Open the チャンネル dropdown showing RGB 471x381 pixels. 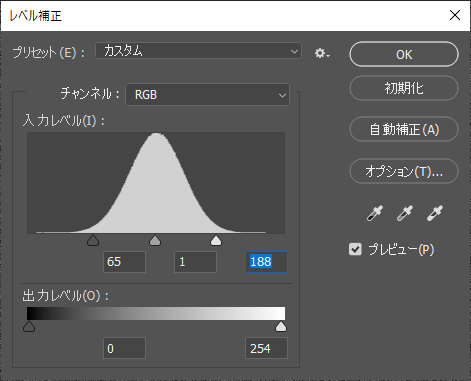pos(207,95)
